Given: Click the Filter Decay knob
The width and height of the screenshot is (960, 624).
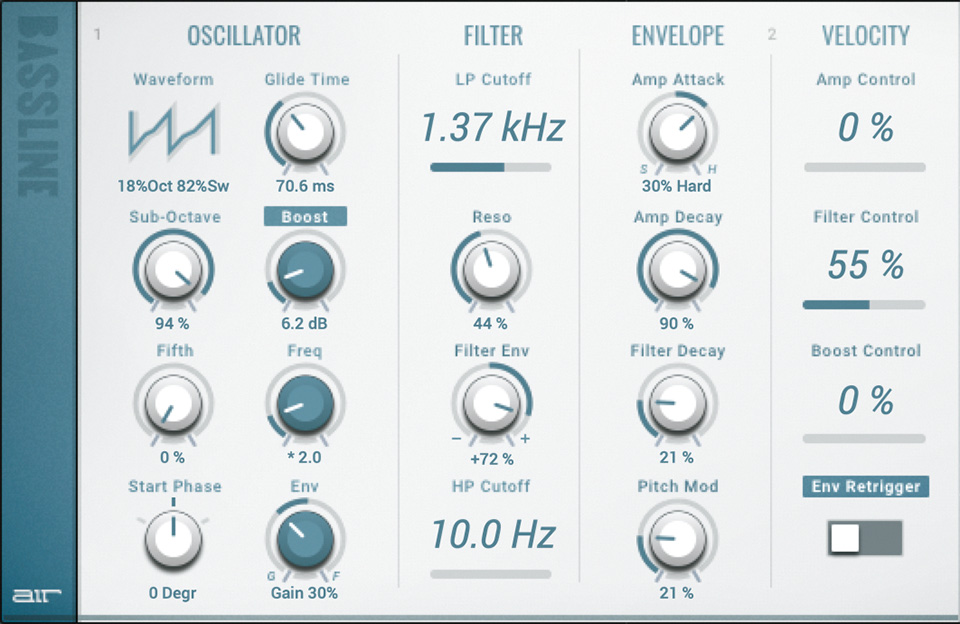Looking at the screenshot, I should pyautogui.click(x=677, y=404).
